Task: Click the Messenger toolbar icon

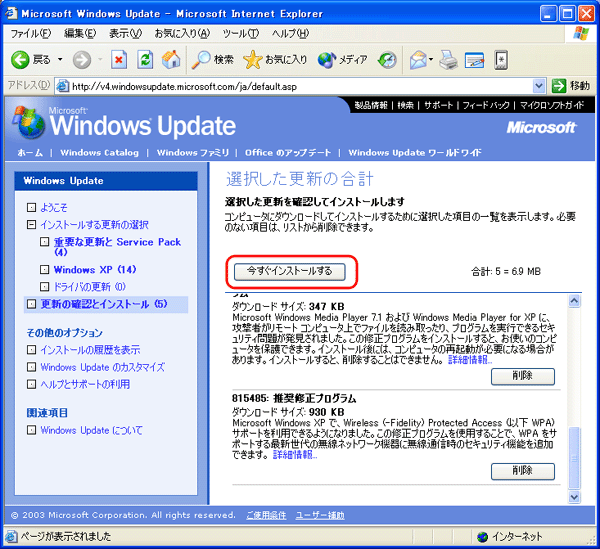Action: coord(501,60)
